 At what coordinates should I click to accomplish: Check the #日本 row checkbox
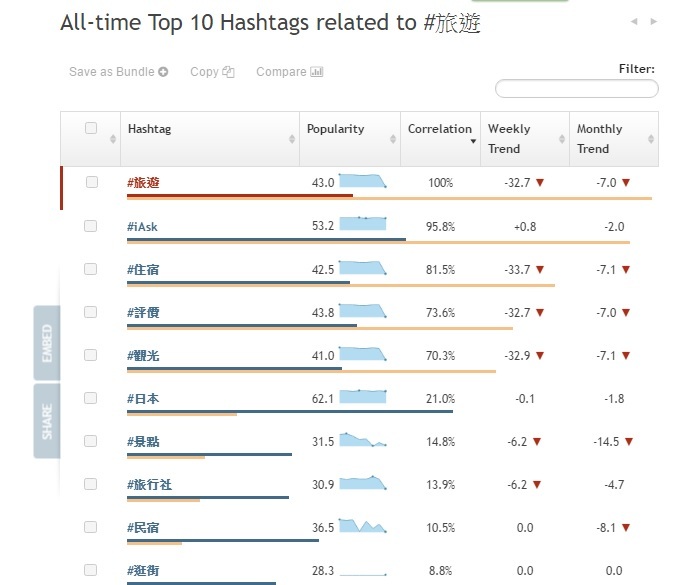[91, 398]
